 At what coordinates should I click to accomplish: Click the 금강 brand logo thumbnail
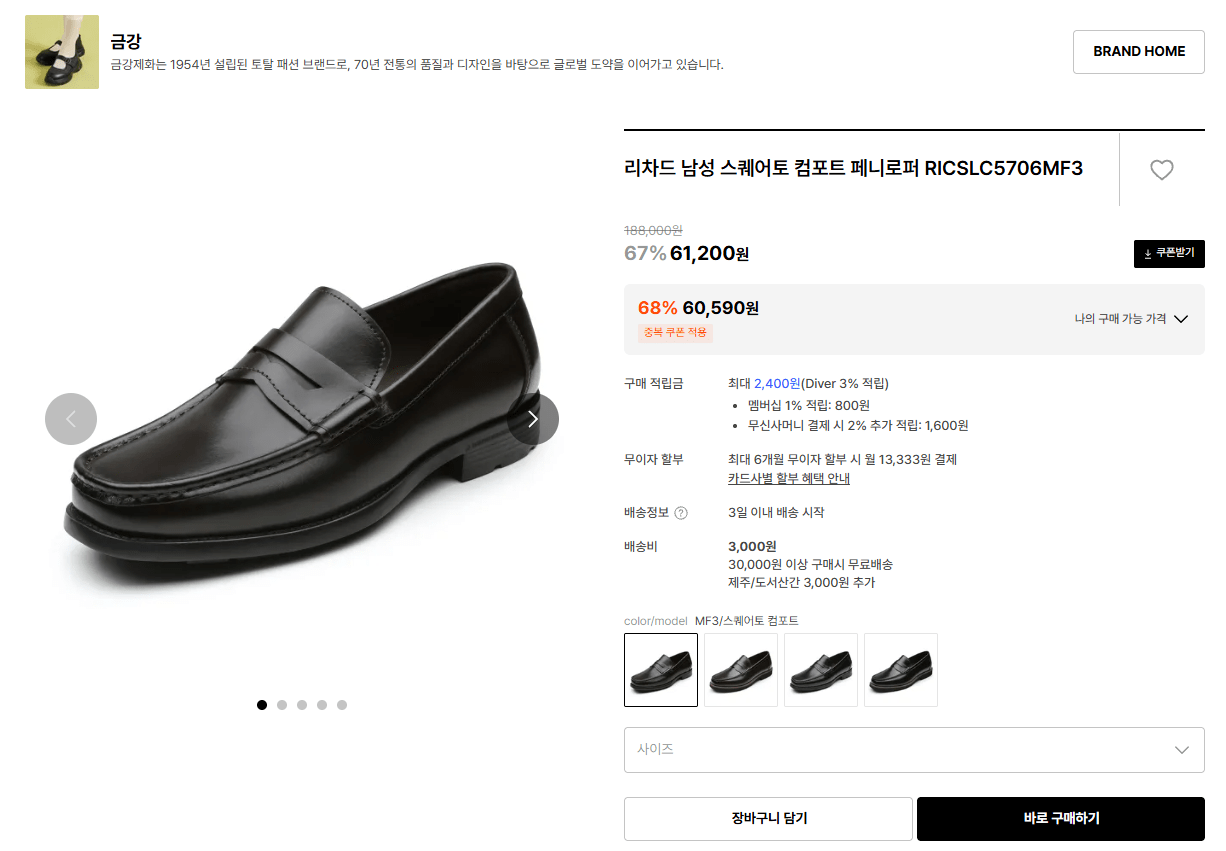click(61, 51)
